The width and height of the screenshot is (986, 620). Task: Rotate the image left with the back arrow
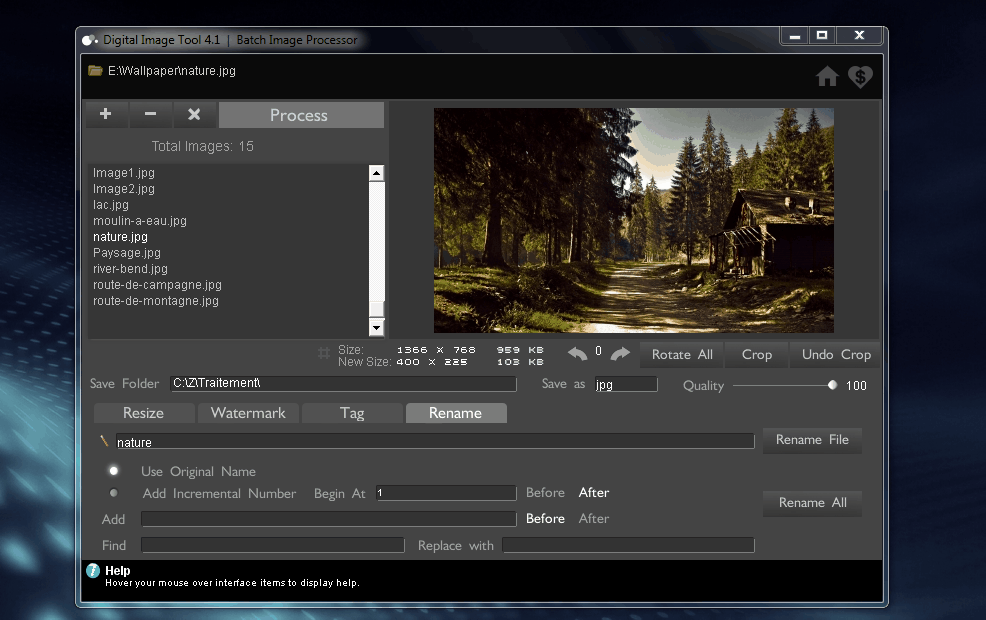(577, 354)
